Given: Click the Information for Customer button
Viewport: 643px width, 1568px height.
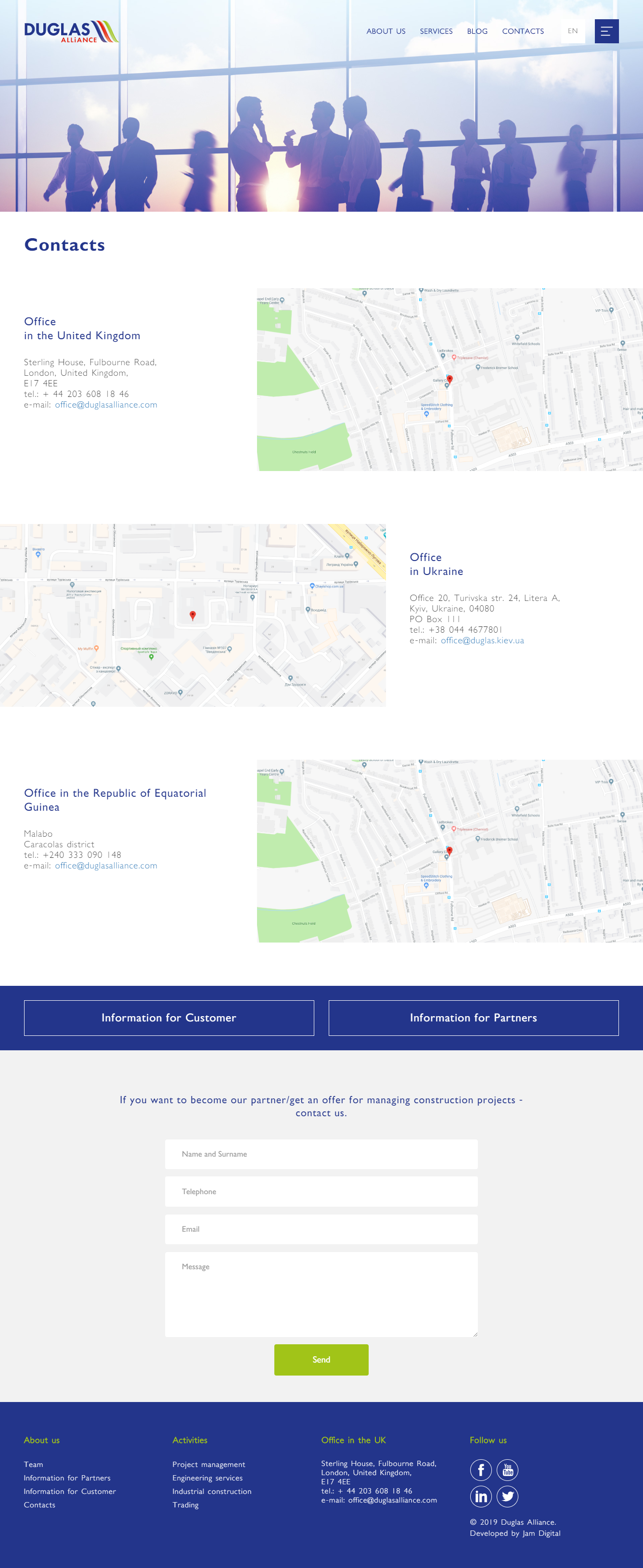Looking at the screenshot, I should [x=168, y=1018].
